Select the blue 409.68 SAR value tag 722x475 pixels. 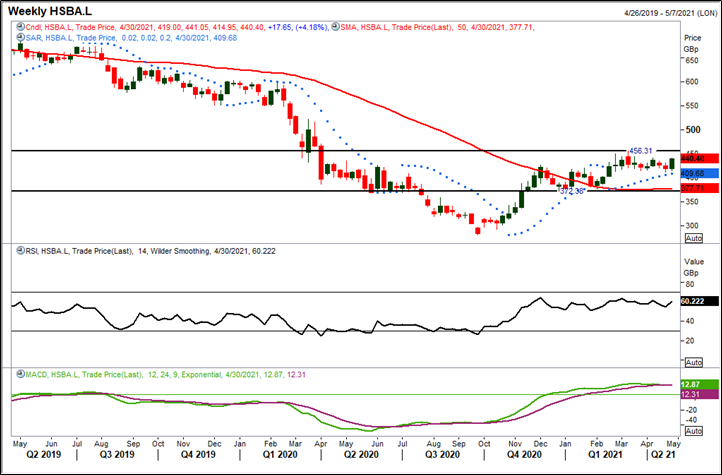[699, 174]
